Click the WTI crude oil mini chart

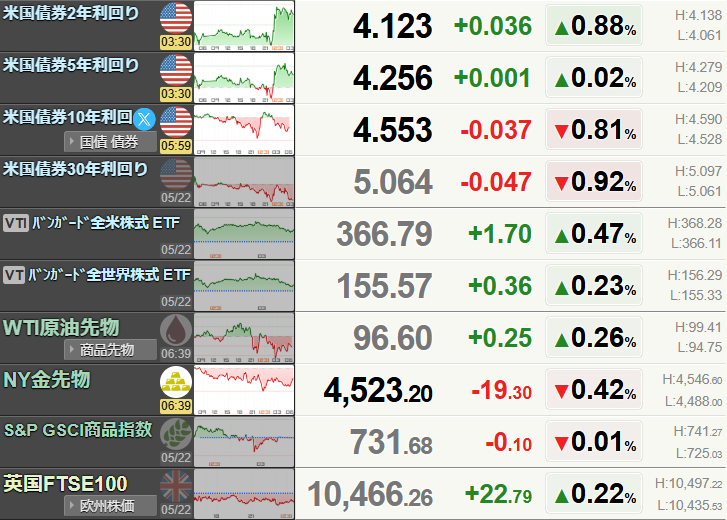244,338
